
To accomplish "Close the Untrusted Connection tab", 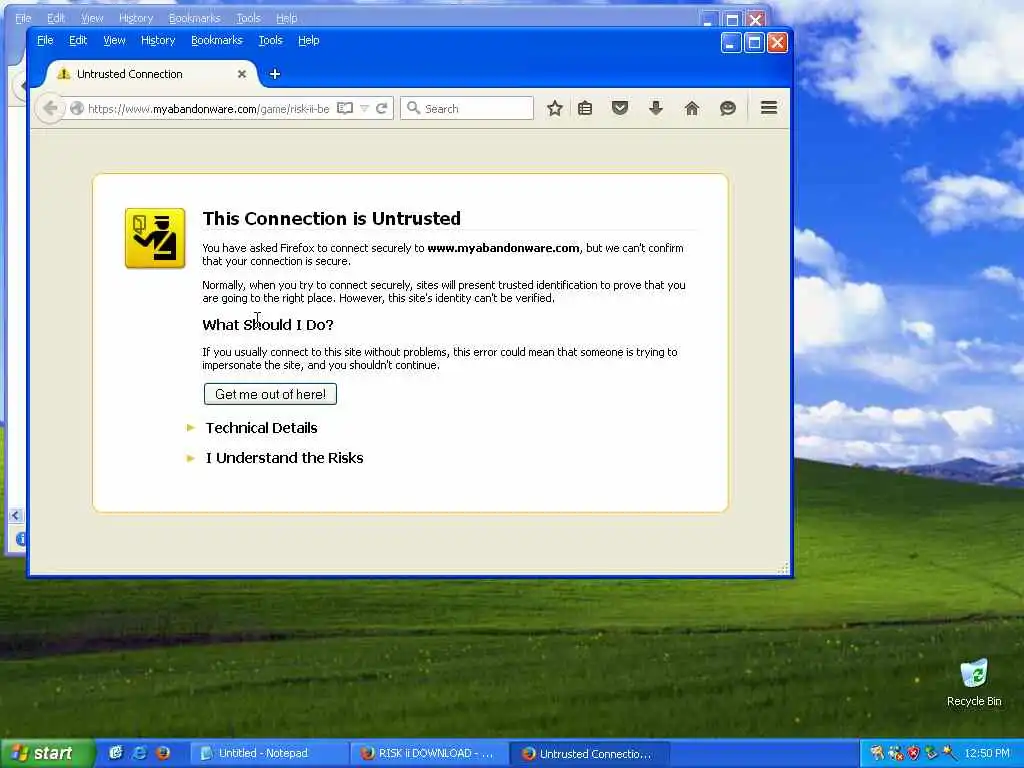I will (242, 74).
